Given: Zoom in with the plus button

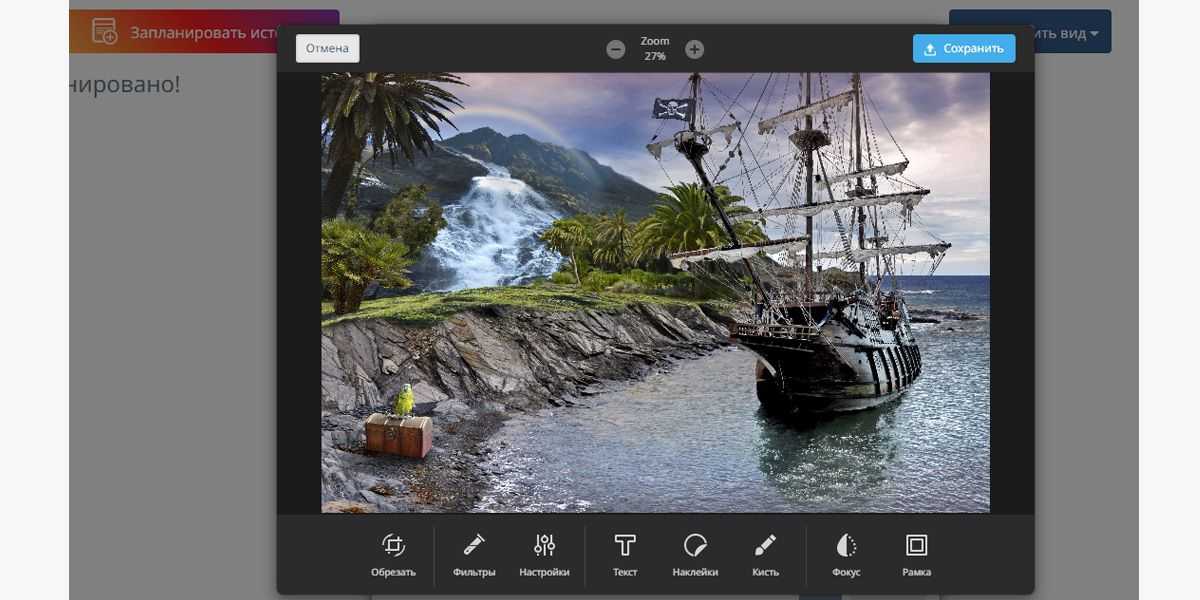Looking at the screenshot, I should click(x=695, y=49).
